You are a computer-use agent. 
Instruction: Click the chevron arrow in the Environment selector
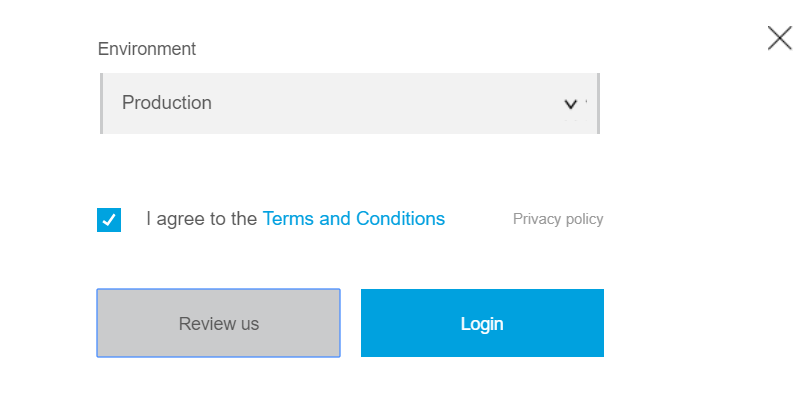571,103
